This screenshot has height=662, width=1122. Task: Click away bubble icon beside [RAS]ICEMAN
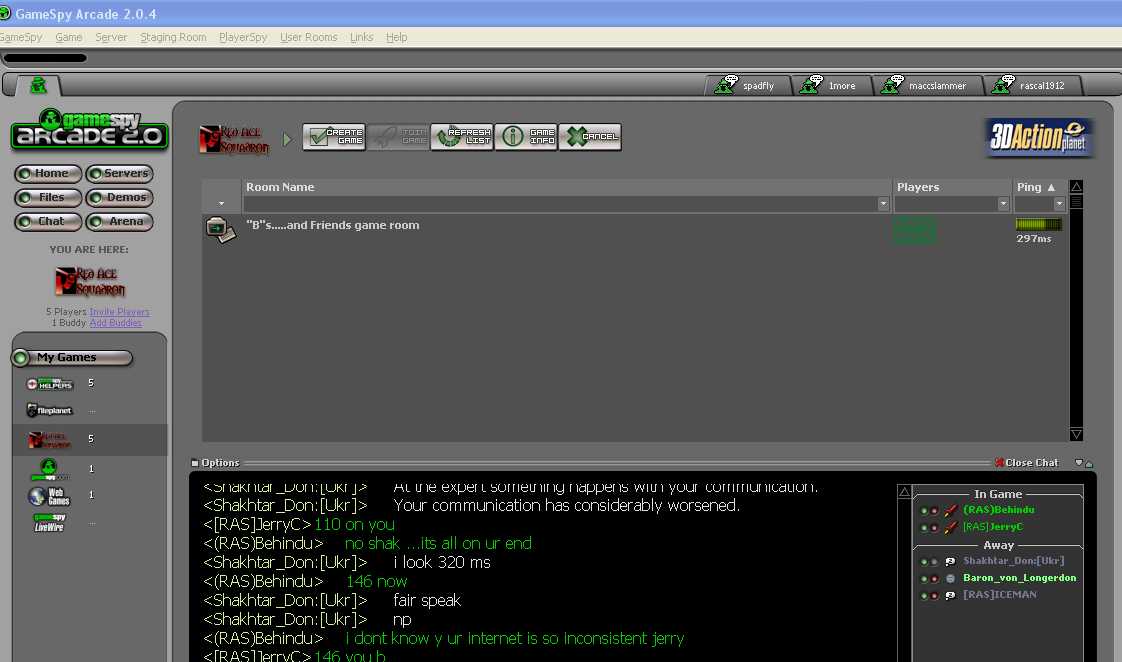point(950,595)
